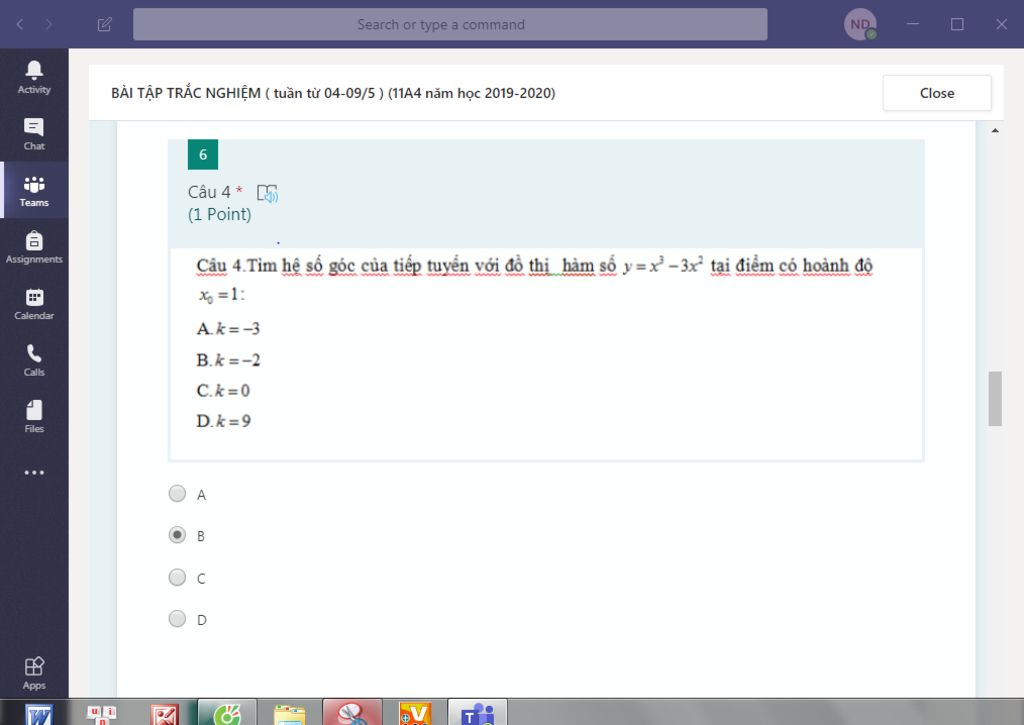Open the ND profile avatar menu
This screenshot has height=725, width=1024.
860,24
